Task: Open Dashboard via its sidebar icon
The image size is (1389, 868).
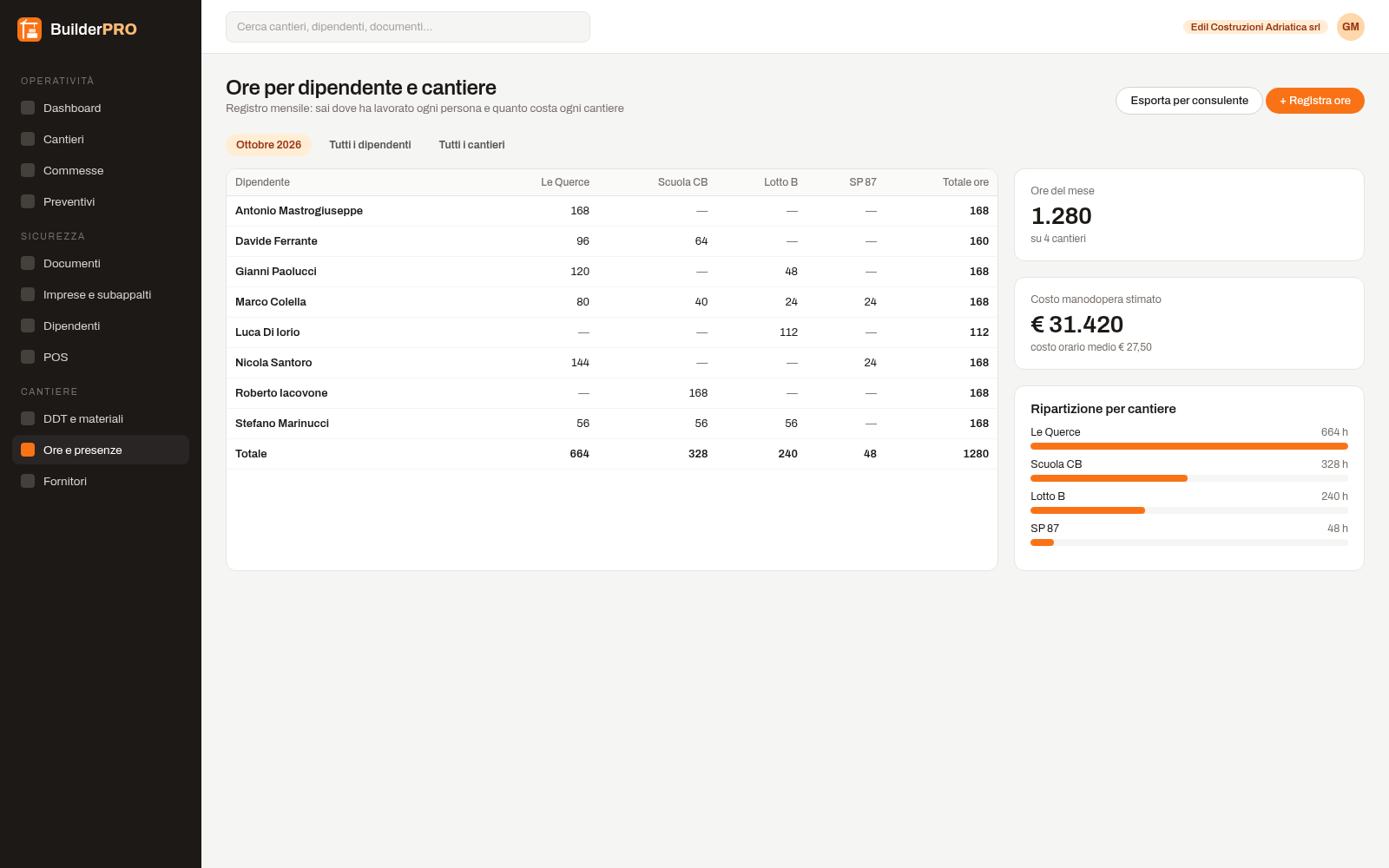Action: (x=28, y=108)
